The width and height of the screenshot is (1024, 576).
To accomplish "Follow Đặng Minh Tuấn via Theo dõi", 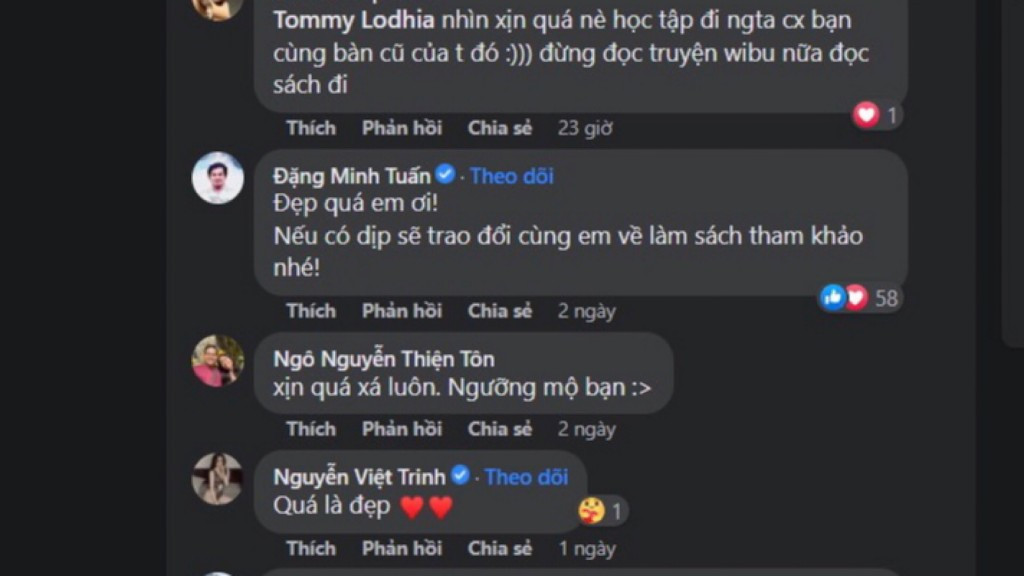I will point(511,175).
